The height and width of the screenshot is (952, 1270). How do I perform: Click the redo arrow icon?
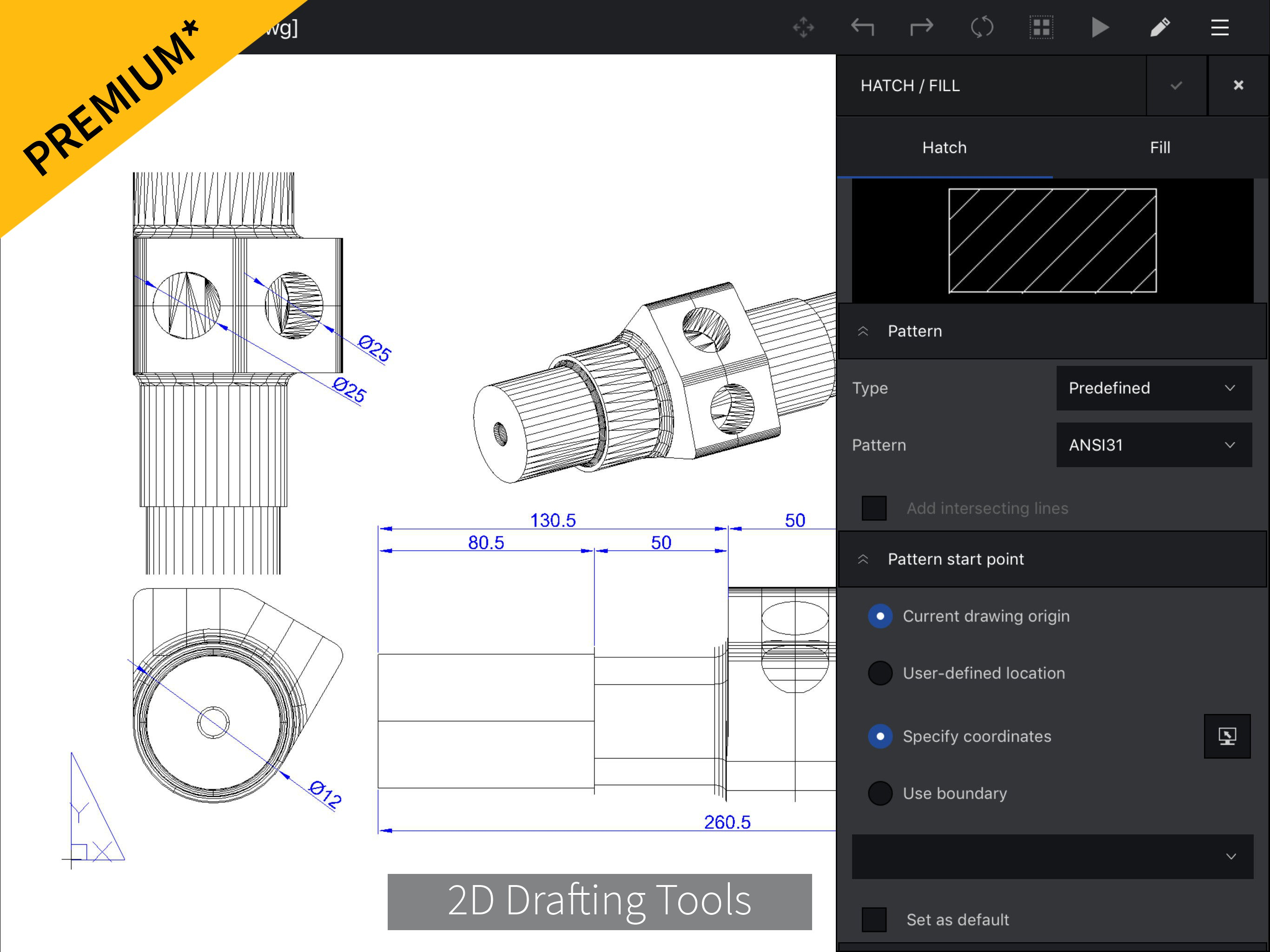(921, 27)
